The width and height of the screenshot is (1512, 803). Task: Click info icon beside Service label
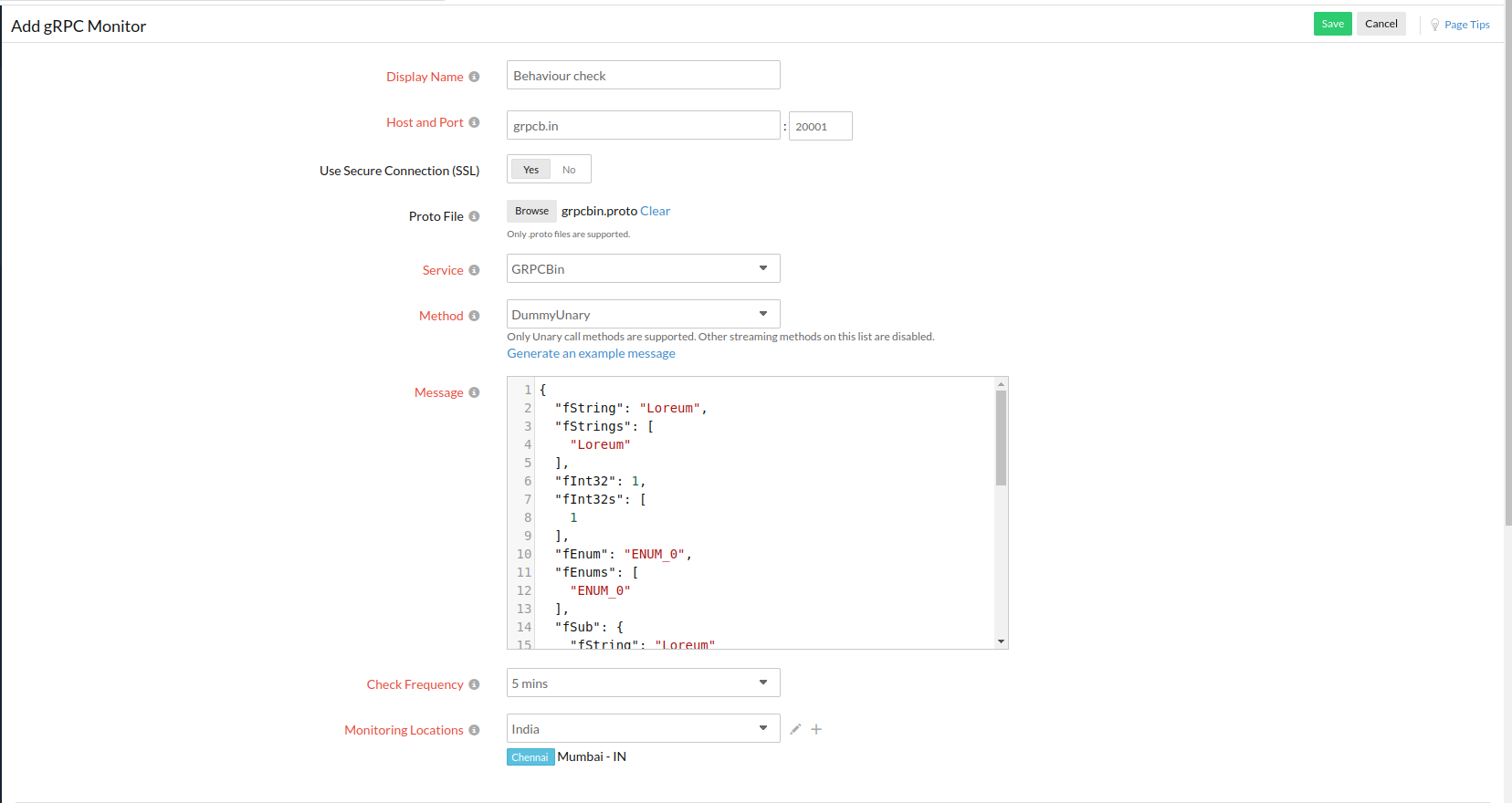(474, 270)
